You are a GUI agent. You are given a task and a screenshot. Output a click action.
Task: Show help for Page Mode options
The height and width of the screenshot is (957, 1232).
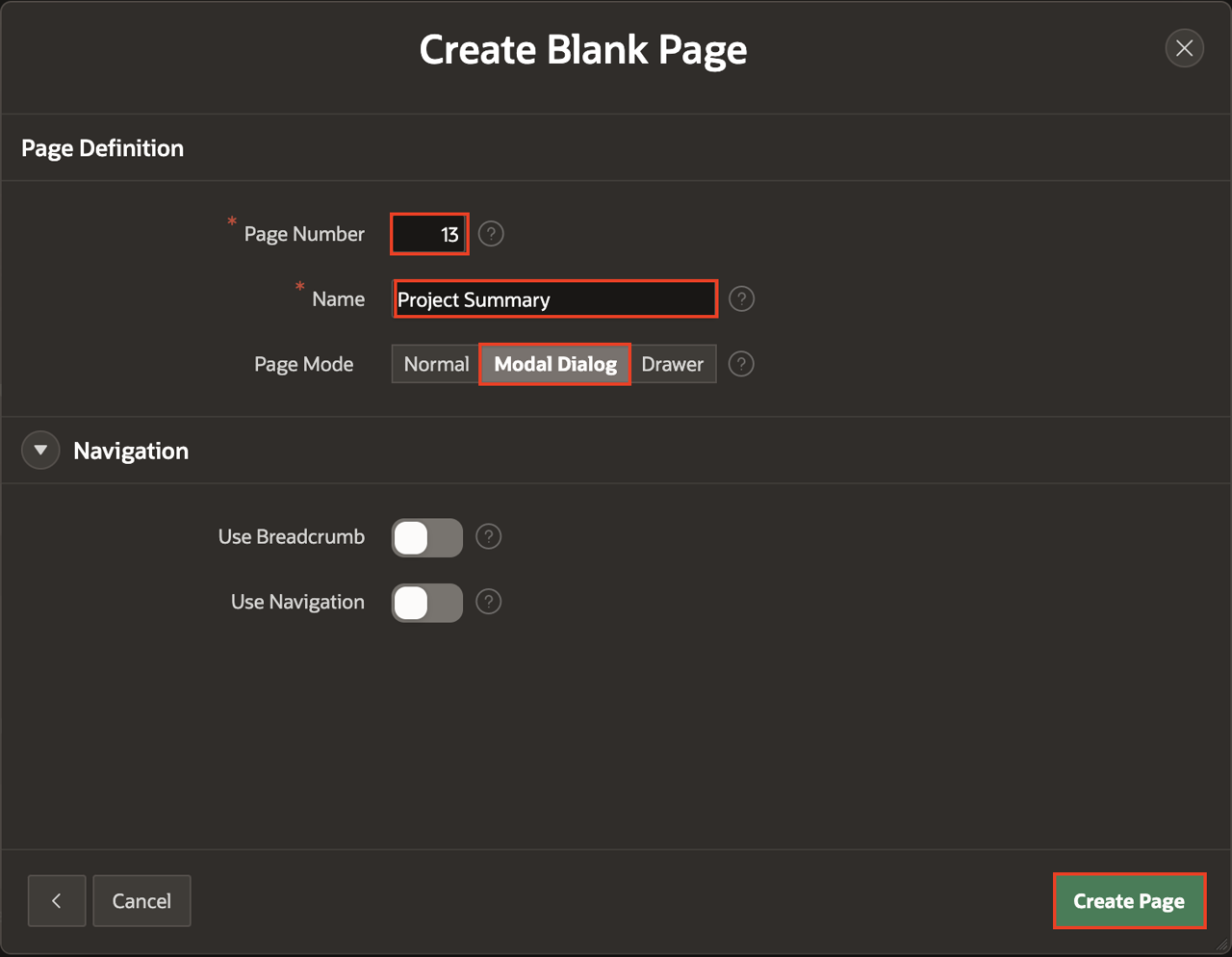[x=741, y=364]
